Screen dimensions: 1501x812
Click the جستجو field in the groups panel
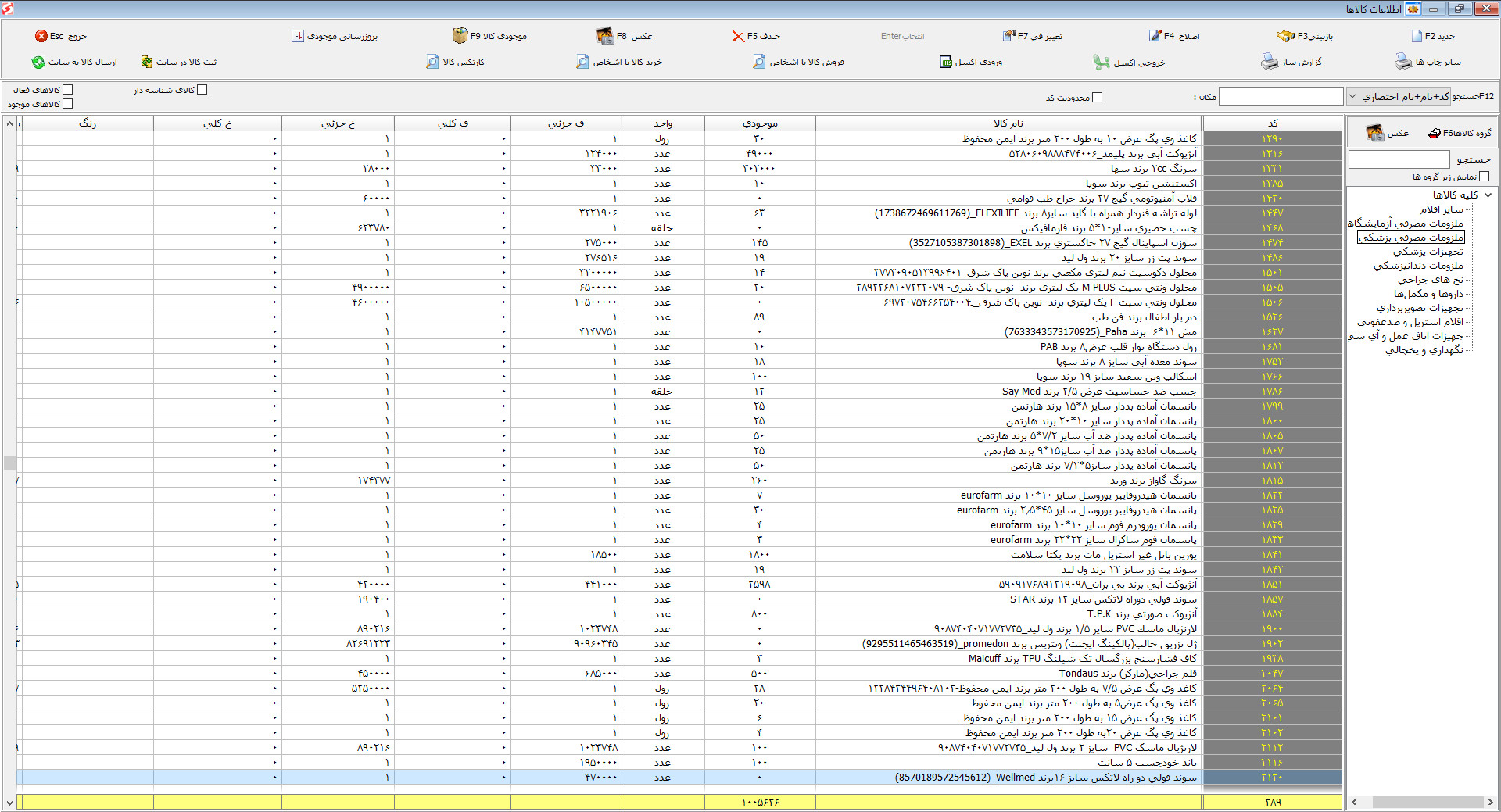point(1399,159)
